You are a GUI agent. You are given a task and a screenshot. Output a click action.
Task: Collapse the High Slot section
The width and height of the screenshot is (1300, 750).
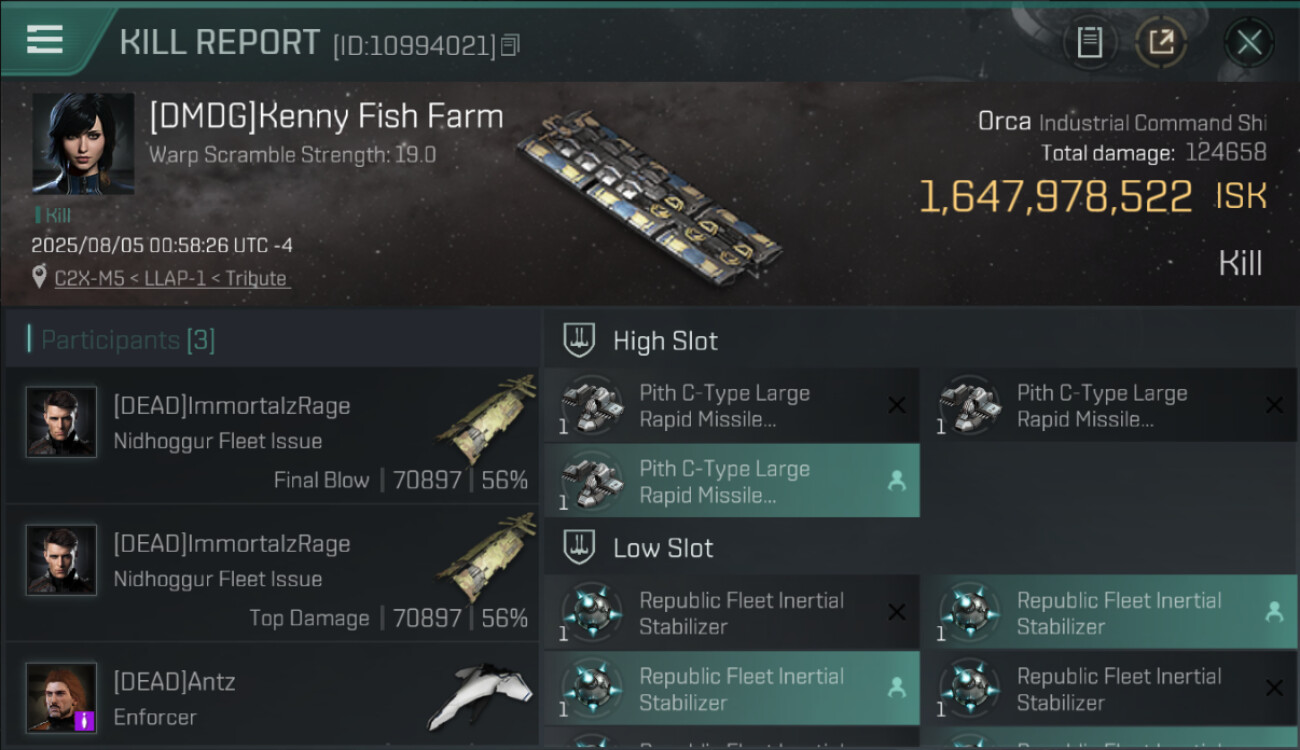click(x=665, y=341)
